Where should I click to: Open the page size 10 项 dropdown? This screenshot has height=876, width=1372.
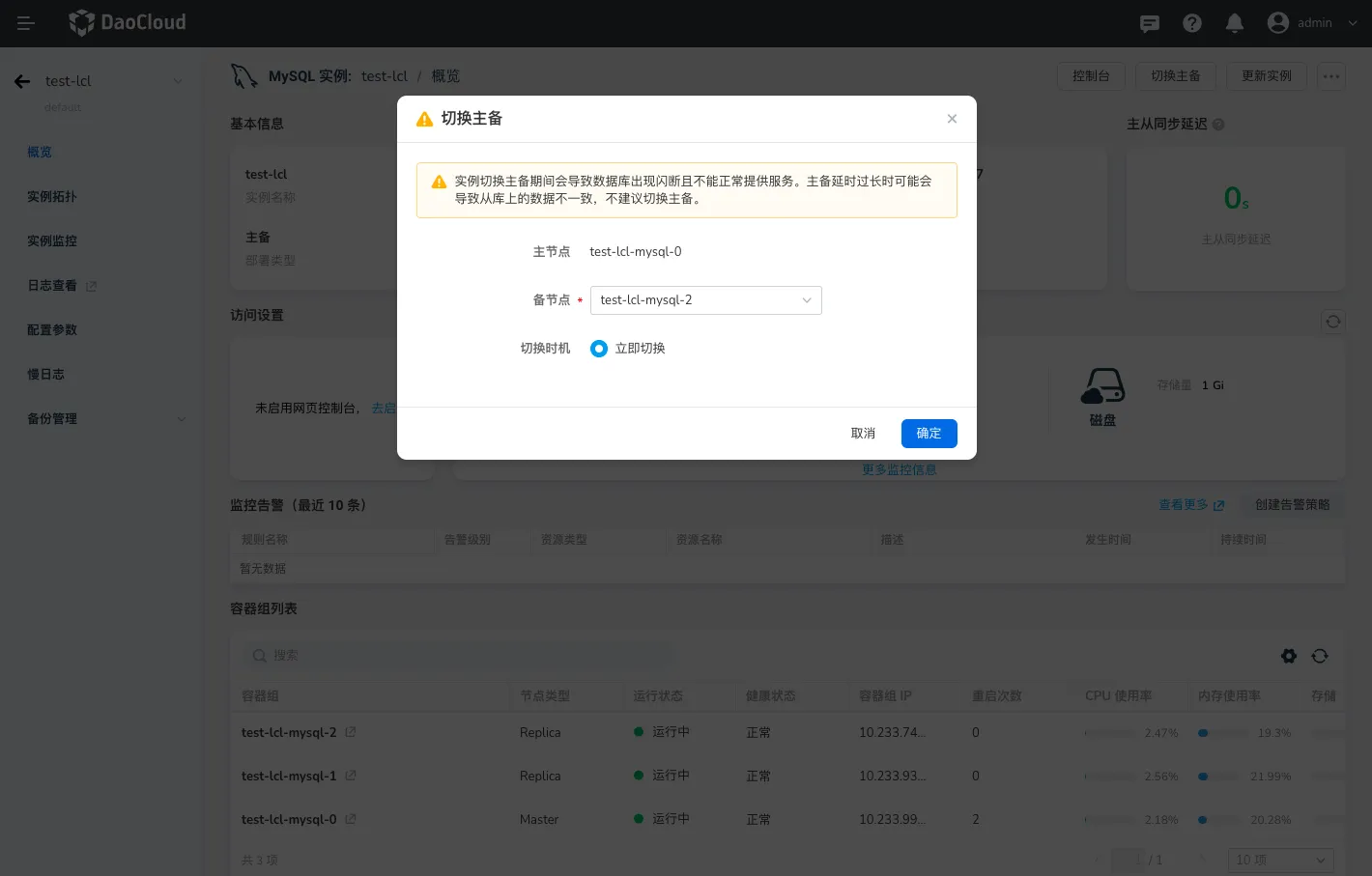tap(1280, 860)
